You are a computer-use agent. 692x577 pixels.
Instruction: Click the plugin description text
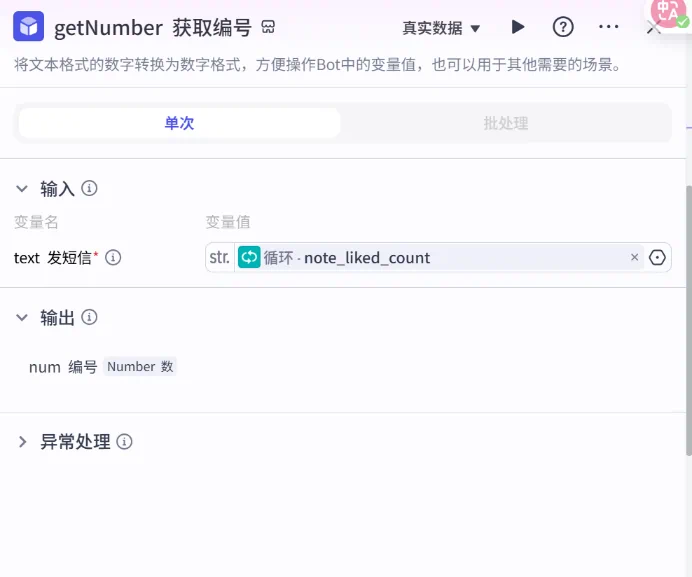coord(317,65)
